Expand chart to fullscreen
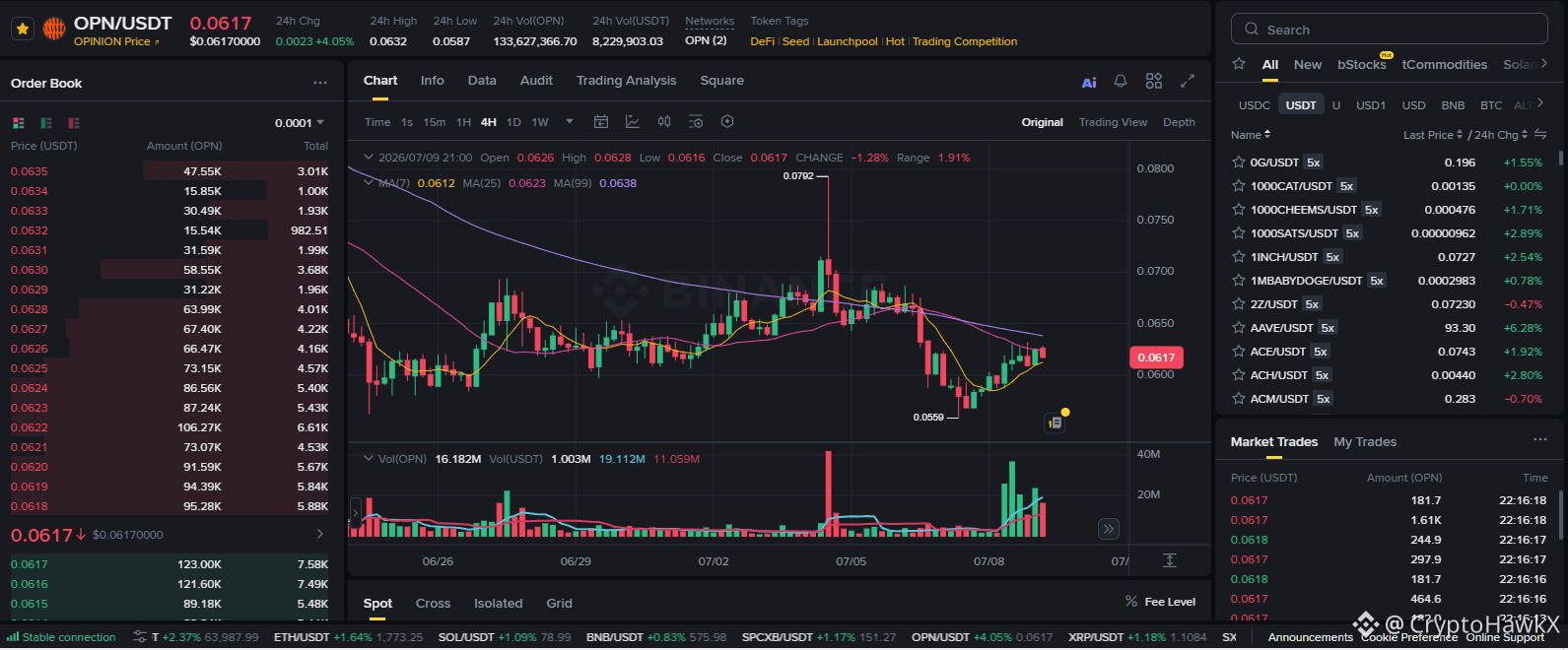 [1188, 81]
